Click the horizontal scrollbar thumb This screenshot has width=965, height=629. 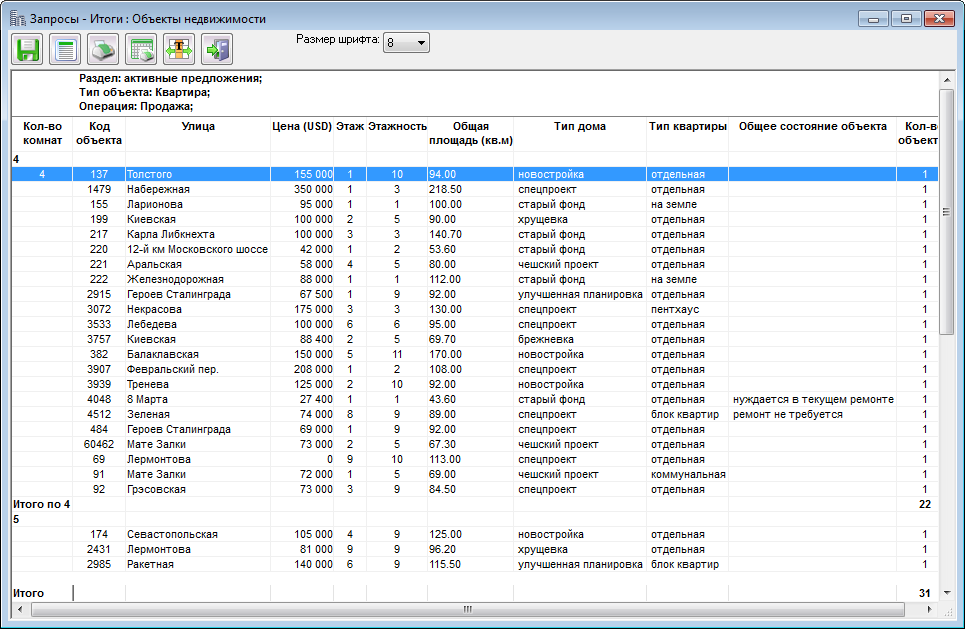point(466,609)
